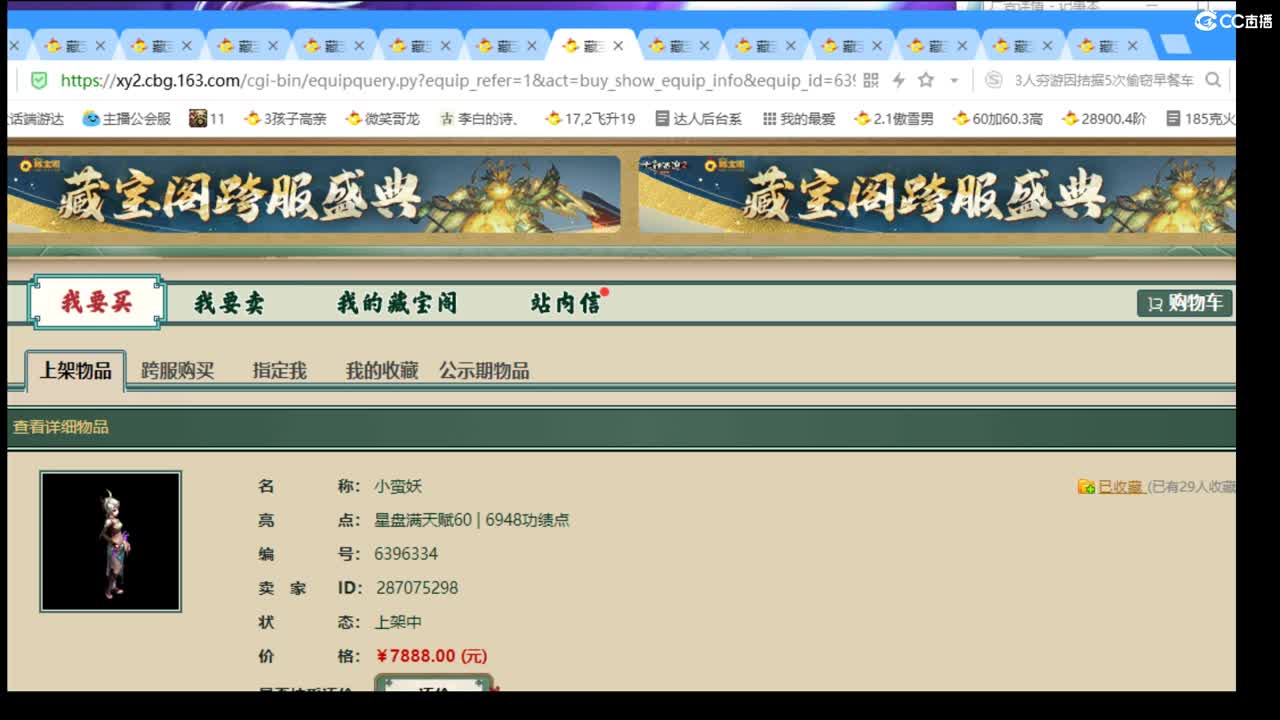
Task: Click the right 藏宝阁跨服盛典 banner
Action: [937, 194]
